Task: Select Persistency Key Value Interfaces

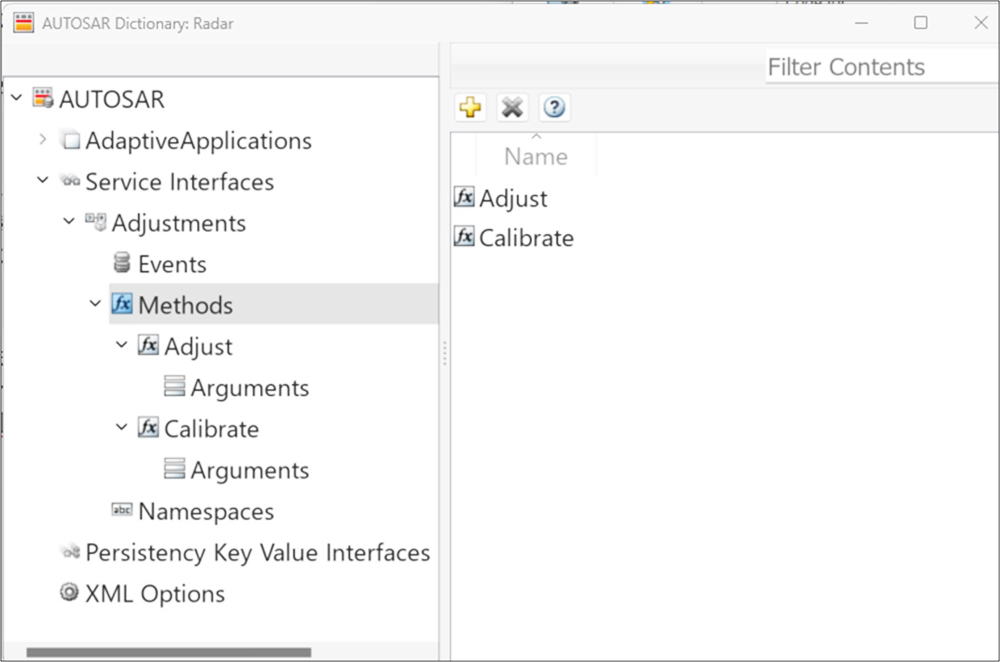Action: pos(258,553)
